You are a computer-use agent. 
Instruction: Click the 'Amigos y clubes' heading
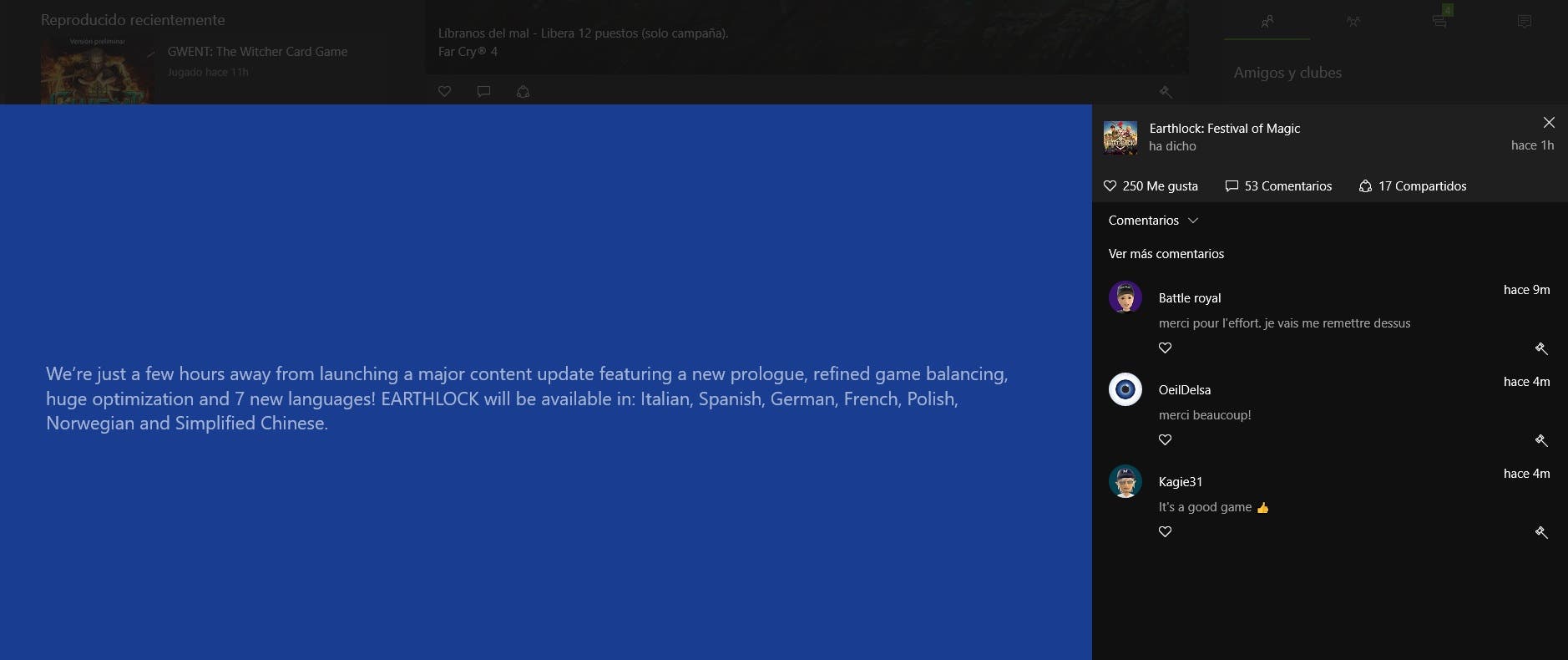click(1287, 73)
